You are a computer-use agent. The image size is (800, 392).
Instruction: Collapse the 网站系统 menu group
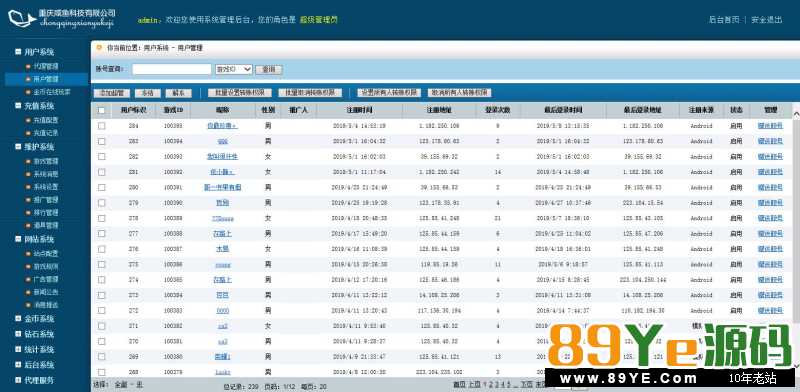pos(18,239)
